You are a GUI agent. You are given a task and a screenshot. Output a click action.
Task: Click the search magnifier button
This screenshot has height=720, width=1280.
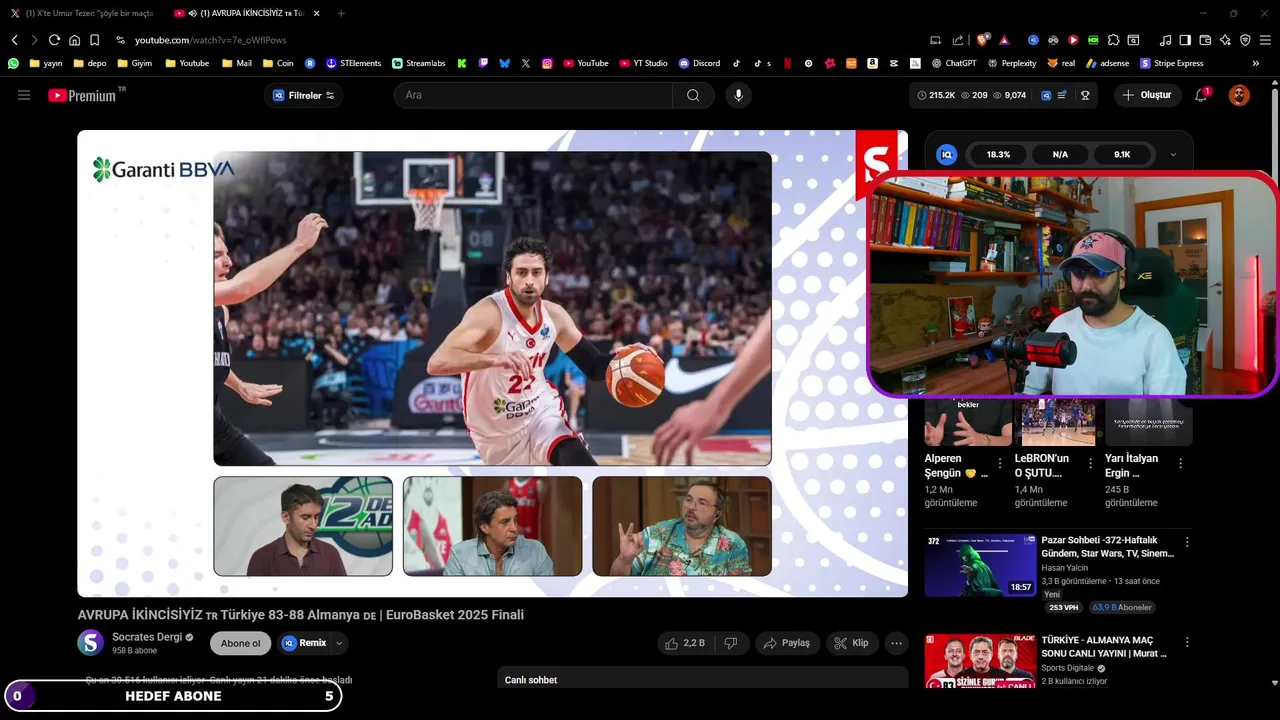click(x=693, y=95)
